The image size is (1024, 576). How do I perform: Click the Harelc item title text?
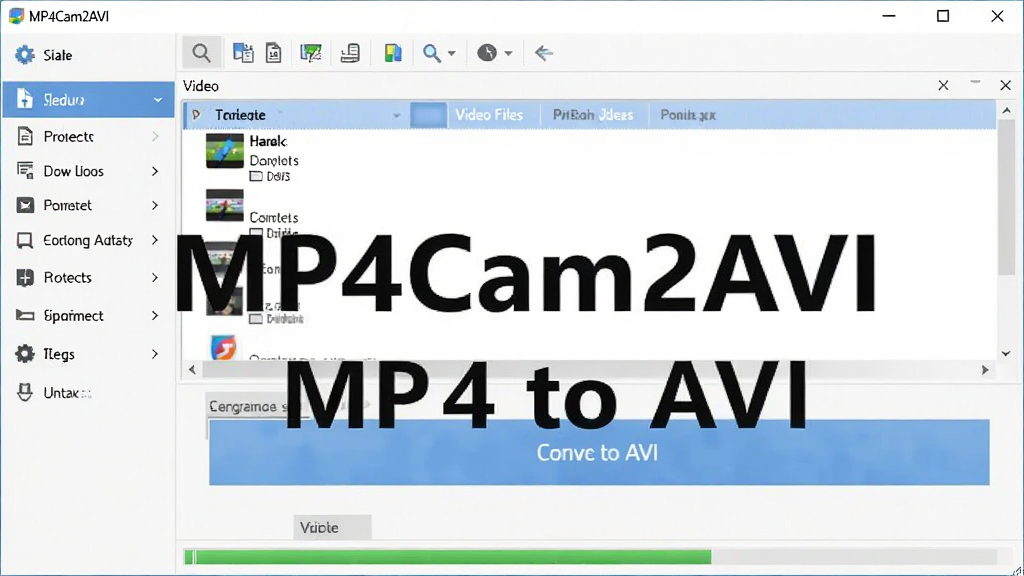(268, 140)
